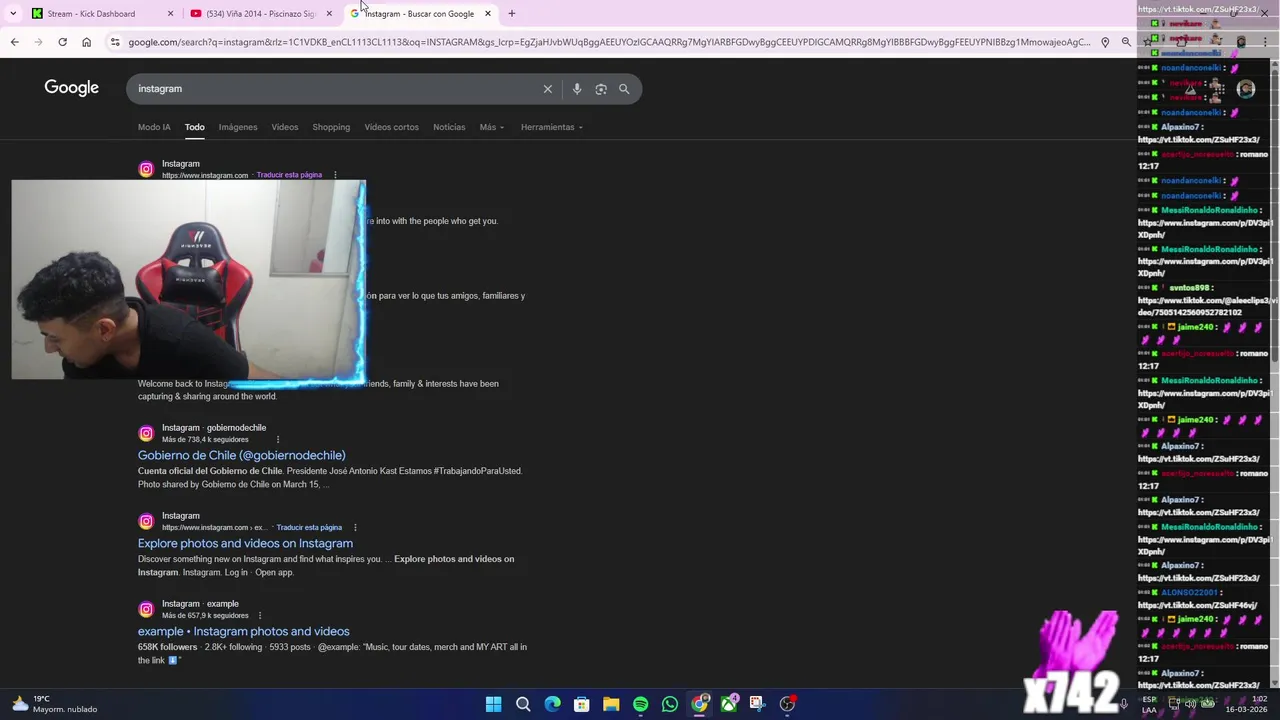Open the Imágenes results tab
Image resolution: width=1280 pixels, height=720 pixels.
coord(238,127)
